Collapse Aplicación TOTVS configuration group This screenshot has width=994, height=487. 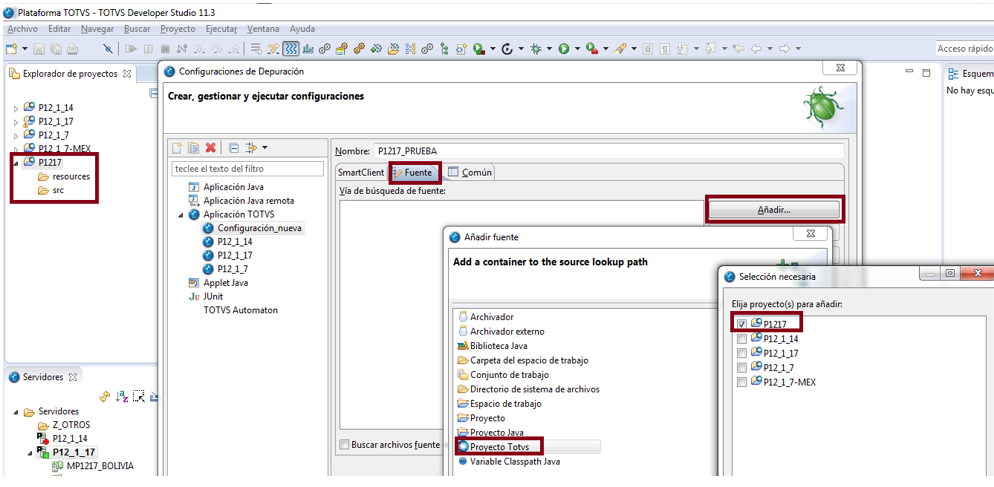(180, 214)
